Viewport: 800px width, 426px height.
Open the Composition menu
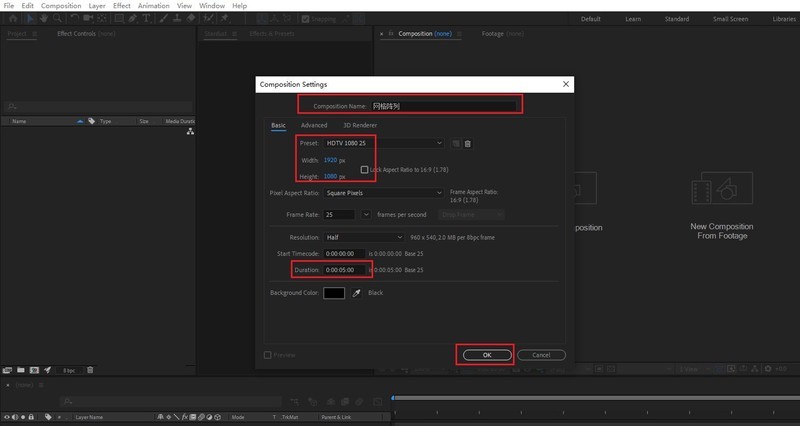61,5
